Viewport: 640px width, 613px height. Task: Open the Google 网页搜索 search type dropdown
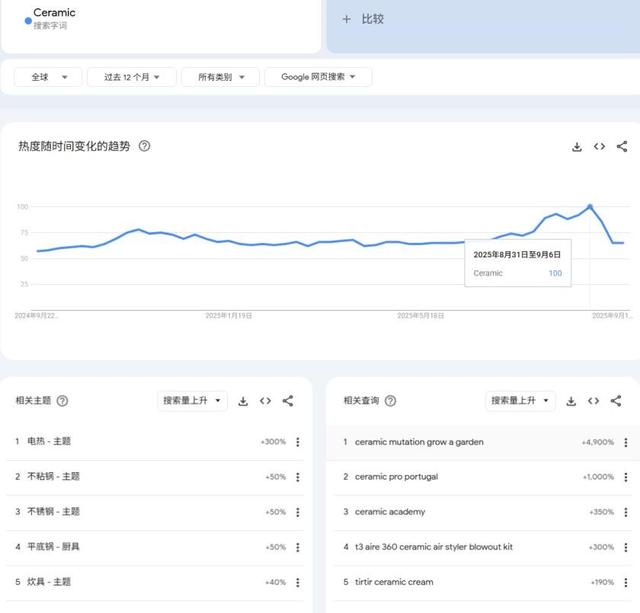318,77
